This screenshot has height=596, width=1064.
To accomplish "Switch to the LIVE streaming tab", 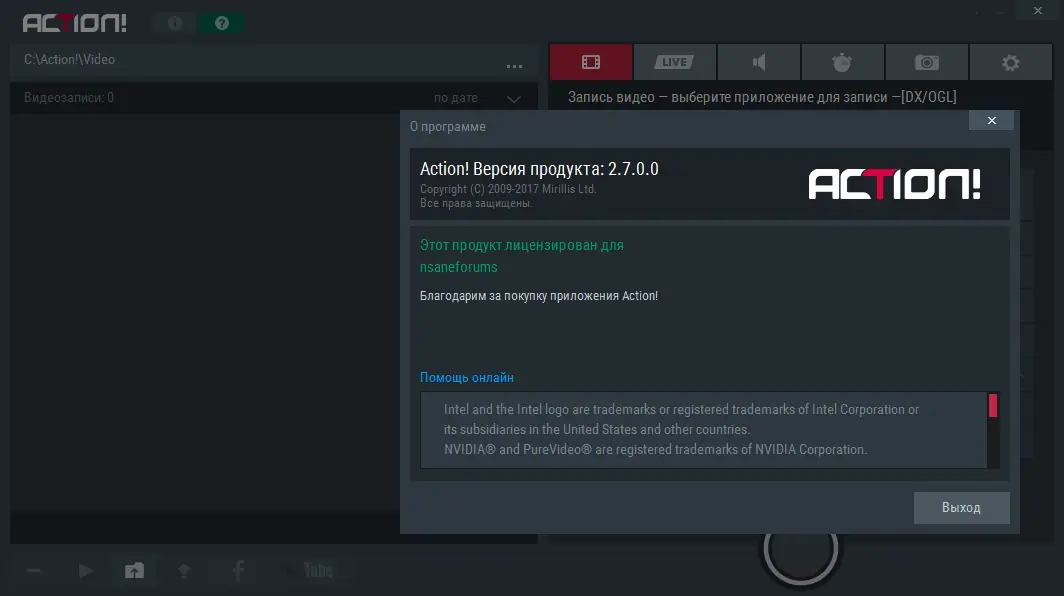I will click(674, 62).
